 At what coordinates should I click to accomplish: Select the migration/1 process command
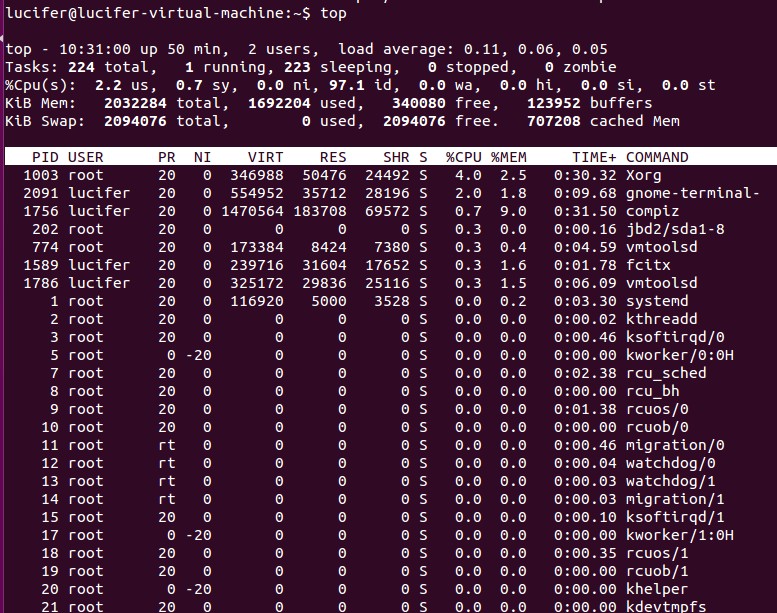(675, 499)
